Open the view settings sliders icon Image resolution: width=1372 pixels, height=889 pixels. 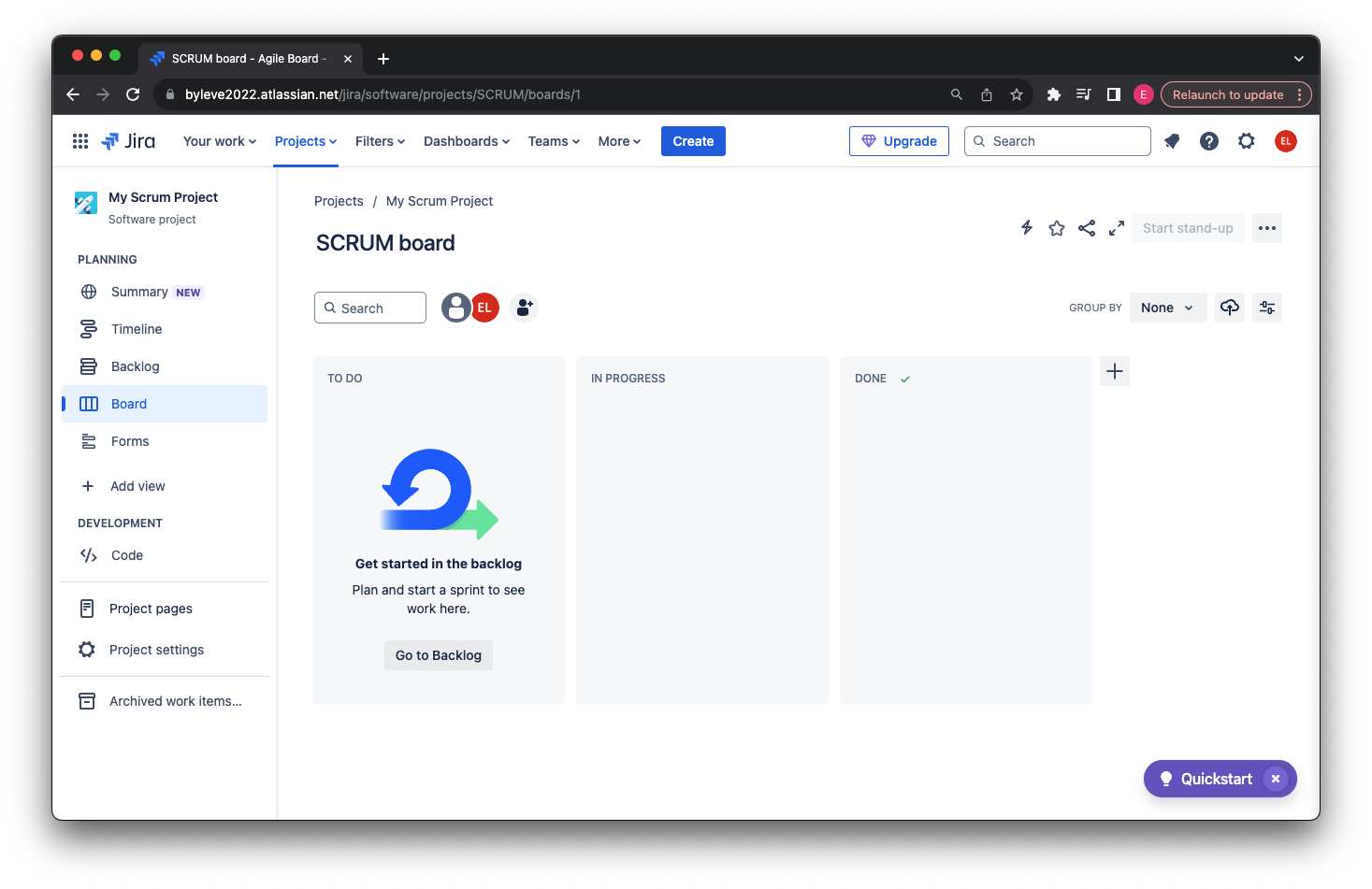click(x=1267, y=308)
